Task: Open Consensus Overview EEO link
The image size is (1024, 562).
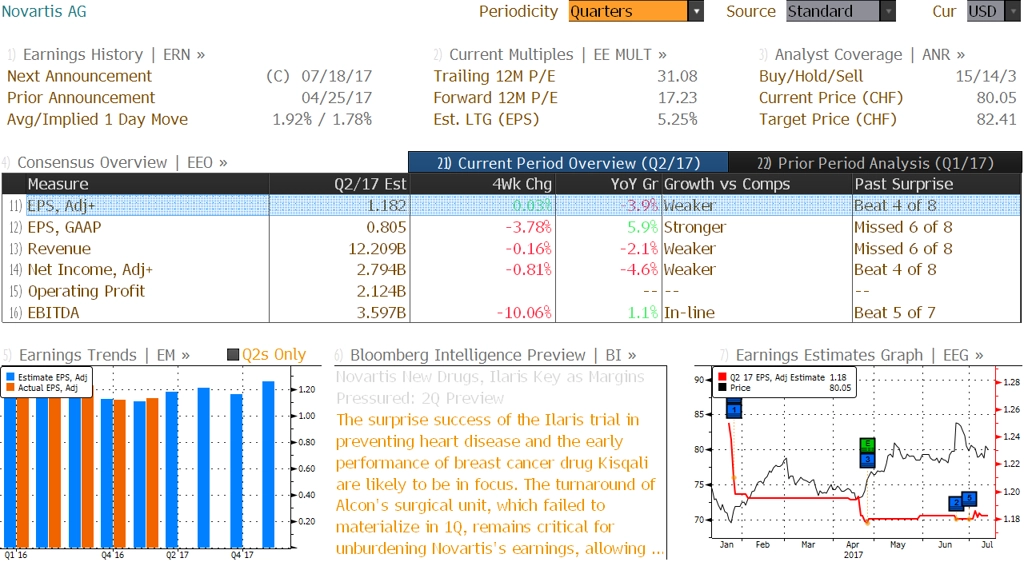Action: (122, 163)
